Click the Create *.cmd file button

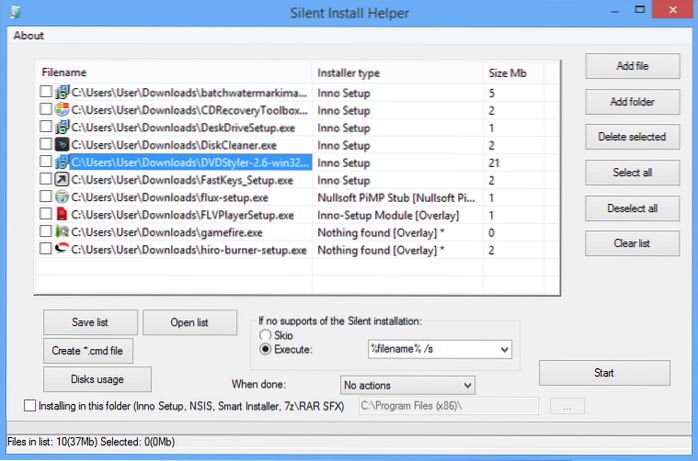tap(87, 351)
